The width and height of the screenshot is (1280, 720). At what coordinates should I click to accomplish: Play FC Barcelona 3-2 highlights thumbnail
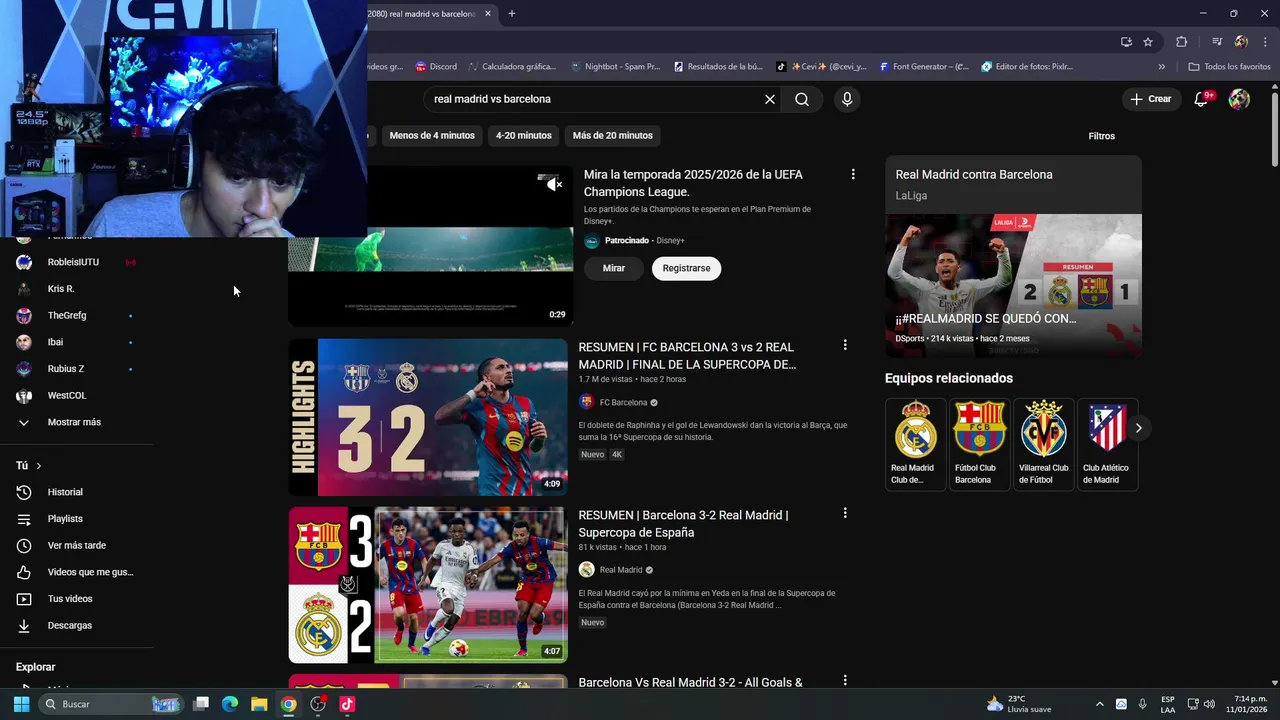click(x=428, y=417)
